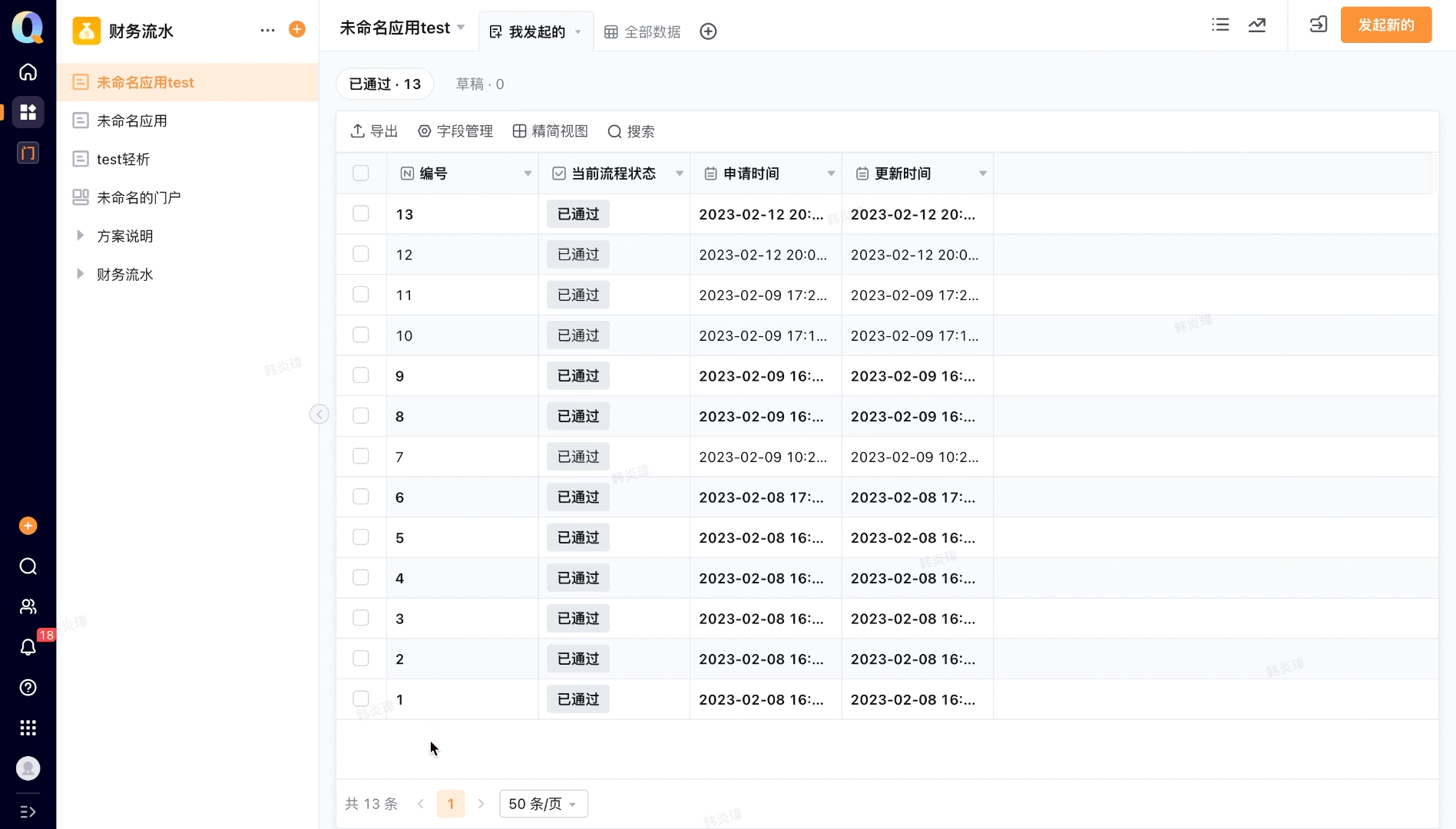The image size is (1456, 829).
Task: Open the 搜索 search toolbar item
Action: (631, 131)
